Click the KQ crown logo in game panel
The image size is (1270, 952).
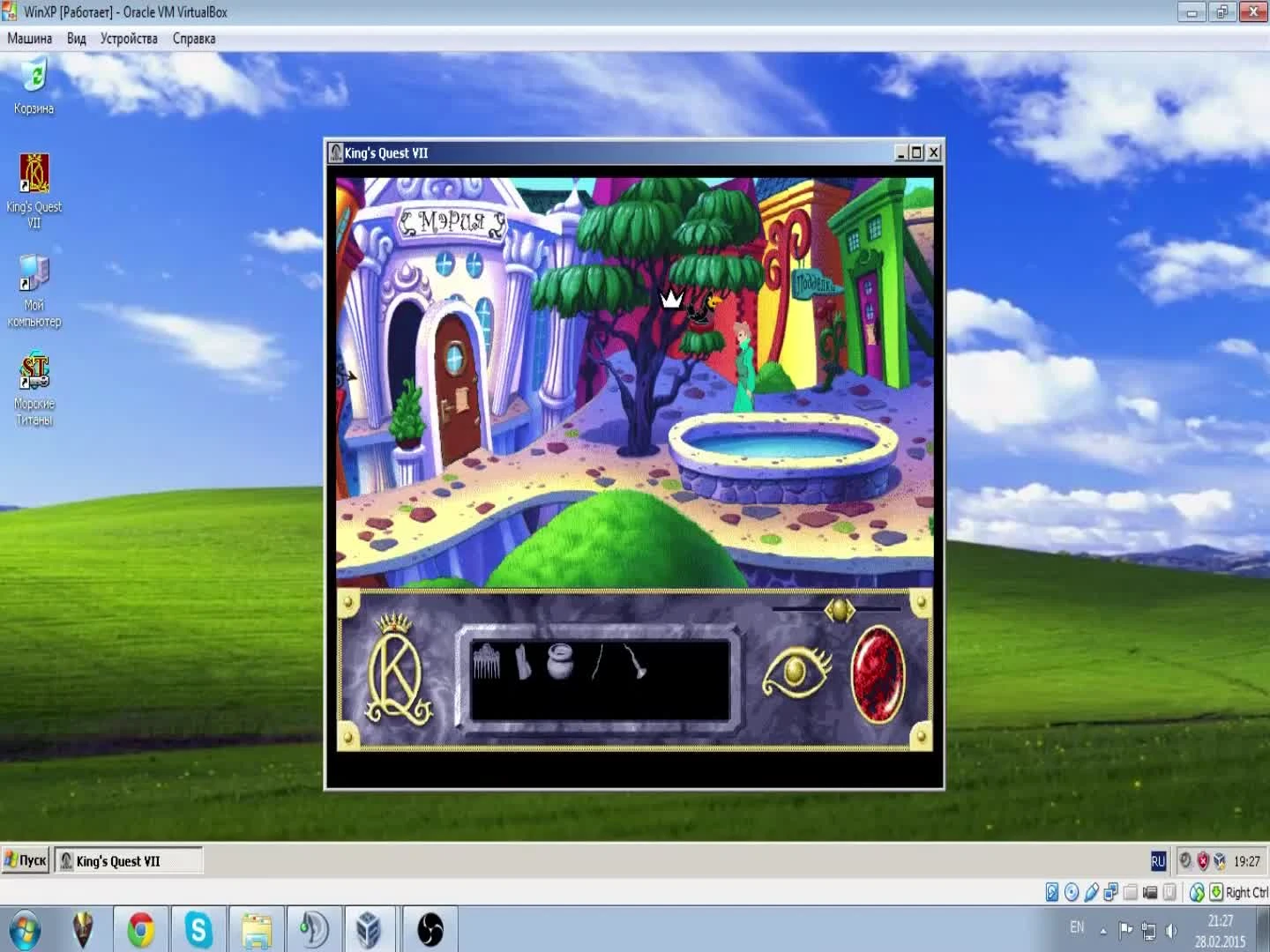click(400, 670)
